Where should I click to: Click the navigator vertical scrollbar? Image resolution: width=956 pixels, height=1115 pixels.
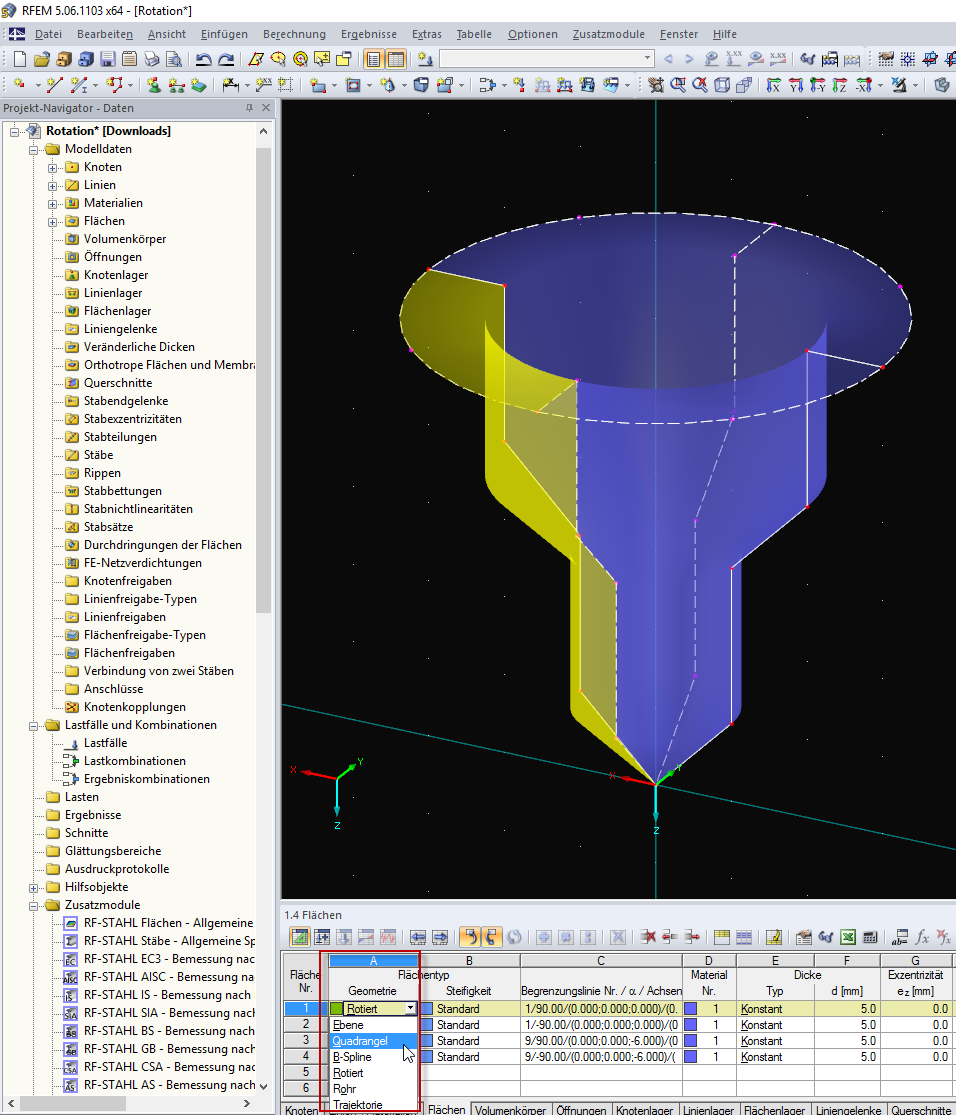tap(263, 380)
